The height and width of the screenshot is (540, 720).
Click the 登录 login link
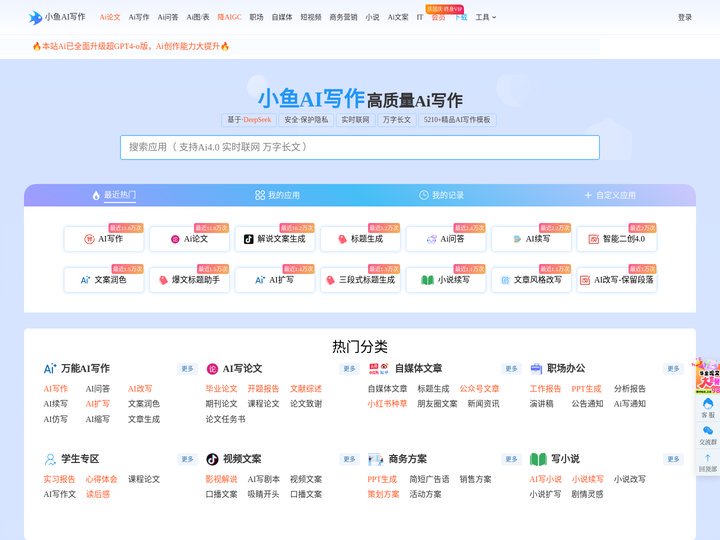click(x=685, y=17)
